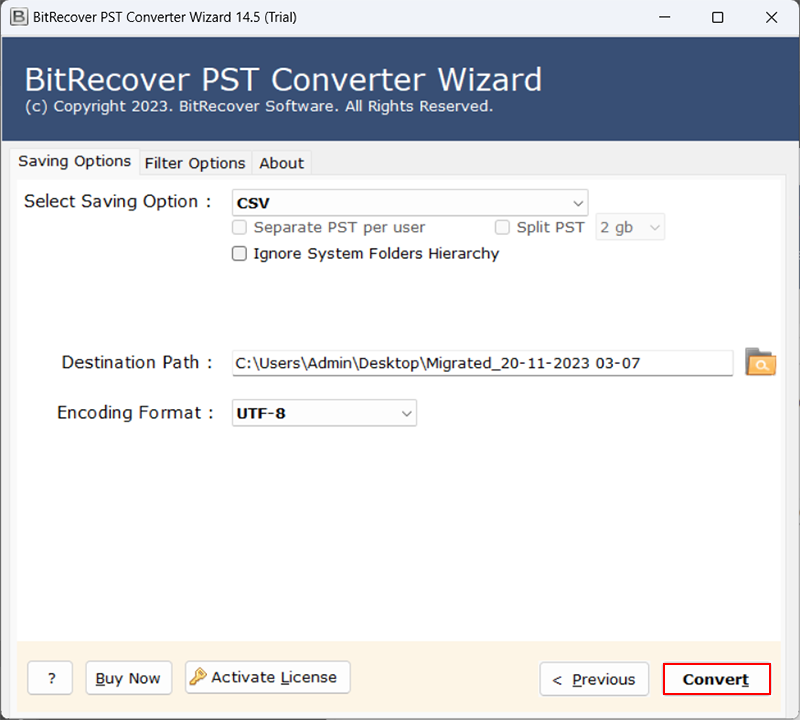Image resolution: width=800 pixels, height=720 pixels.
Task: Open the About tab
Action: coord(282,163)
